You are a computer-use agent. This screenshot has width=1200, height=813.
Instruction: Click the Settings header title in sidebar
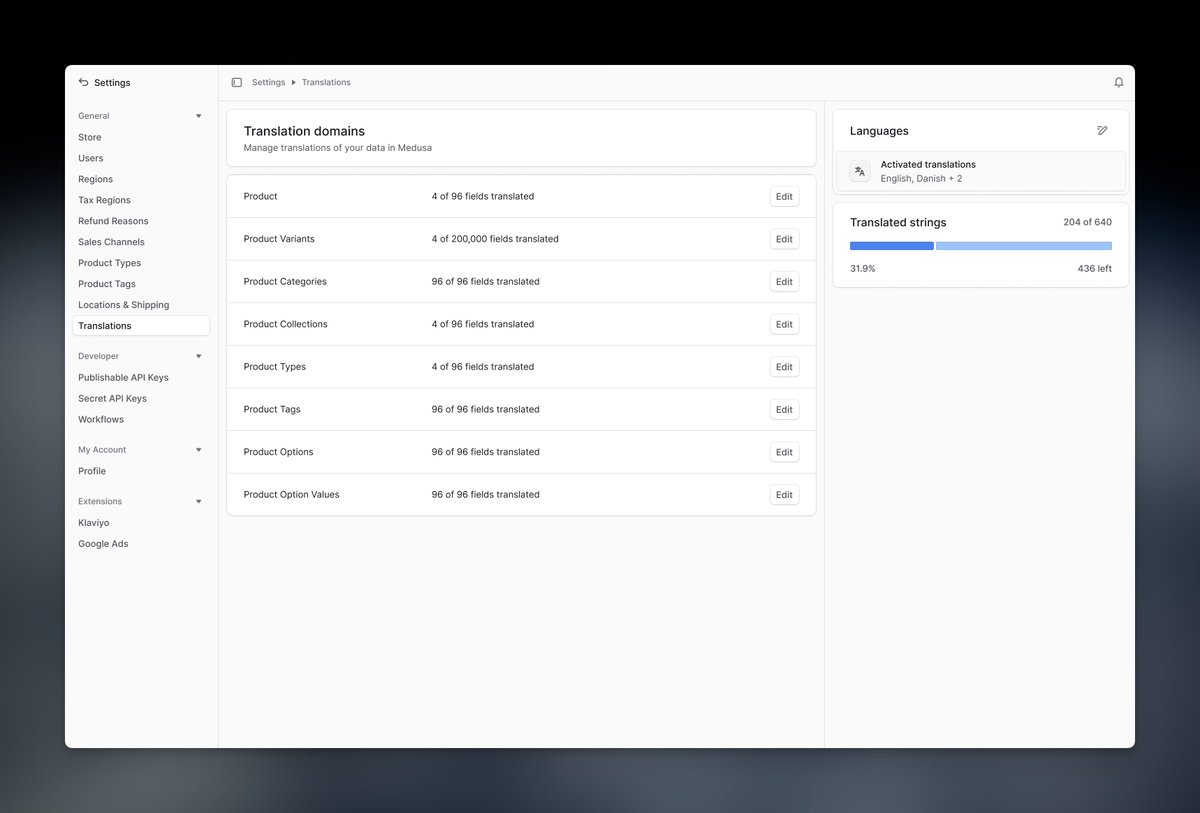[112, 83]
